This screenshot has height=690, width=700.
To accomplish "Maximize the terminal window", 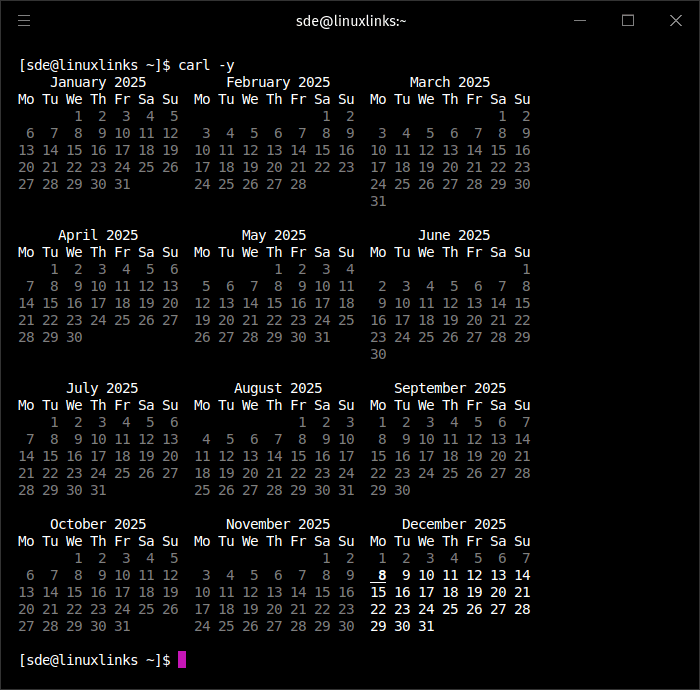I will pos(628,20).
